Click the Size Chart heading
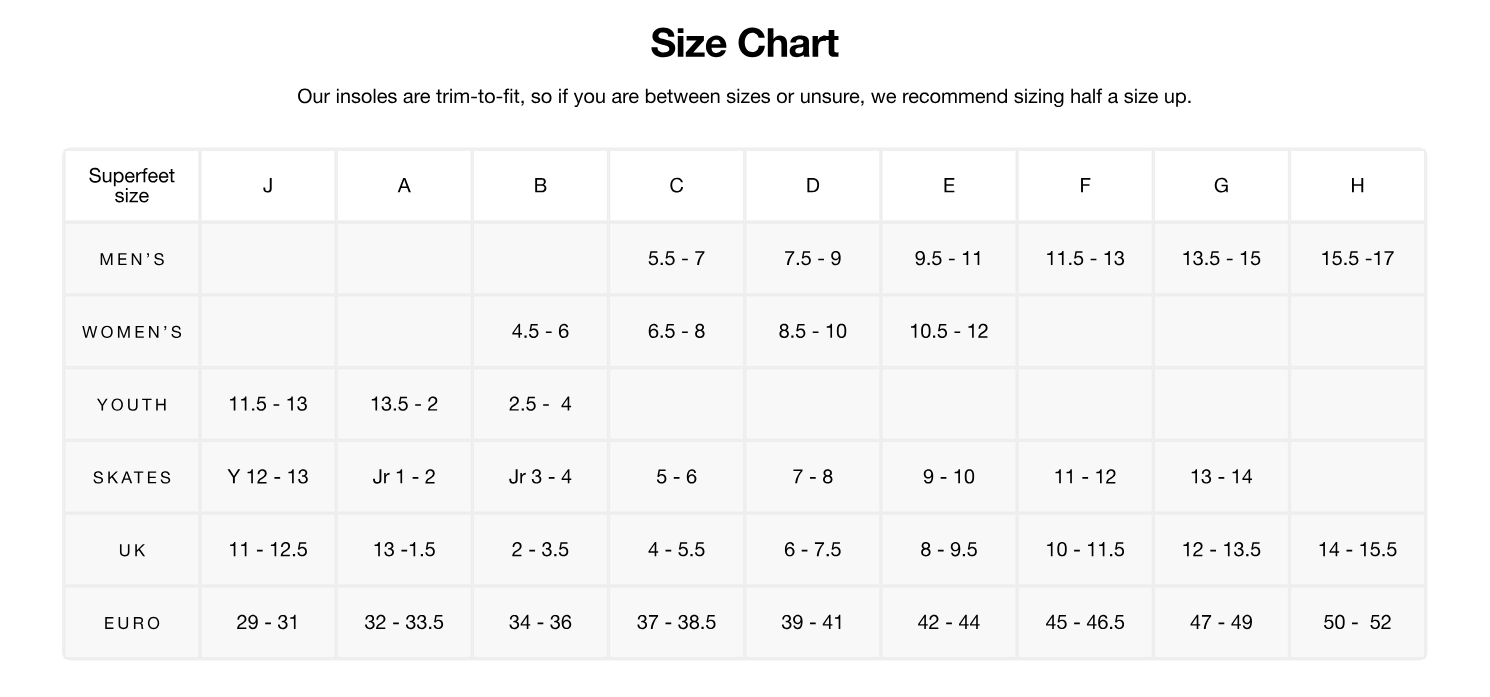 pyautogui.click(x=744, y=43)
